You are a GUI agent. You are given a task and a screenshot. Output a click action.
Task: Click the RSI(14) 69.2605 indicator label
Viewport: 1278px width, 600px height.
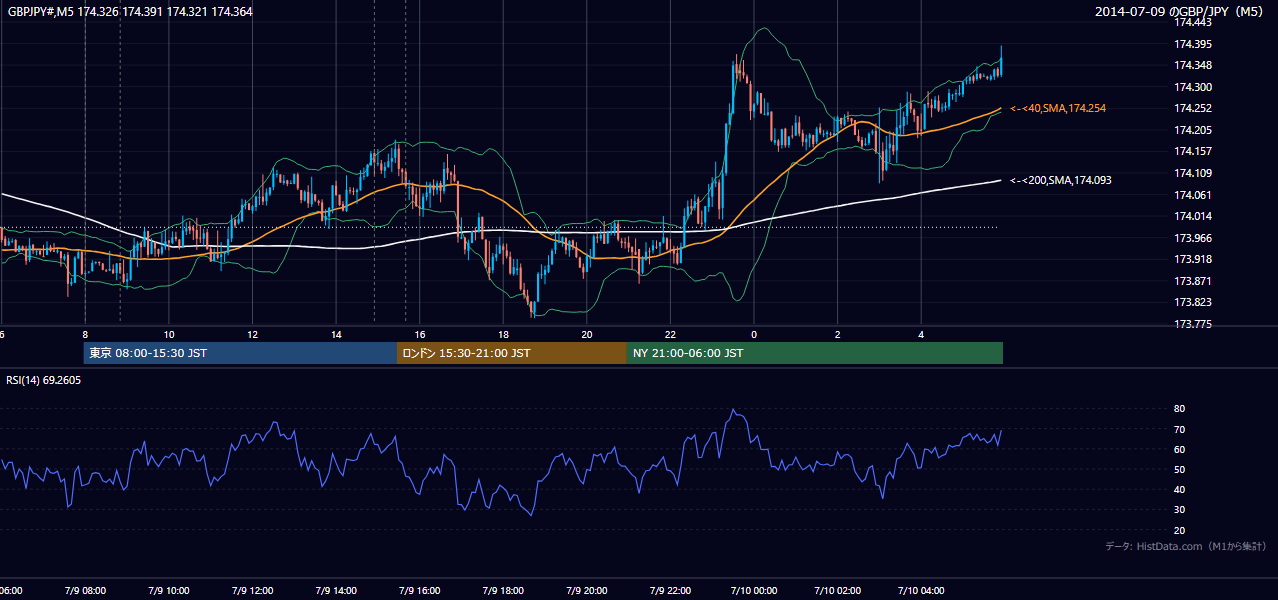(x=44, y=380)
